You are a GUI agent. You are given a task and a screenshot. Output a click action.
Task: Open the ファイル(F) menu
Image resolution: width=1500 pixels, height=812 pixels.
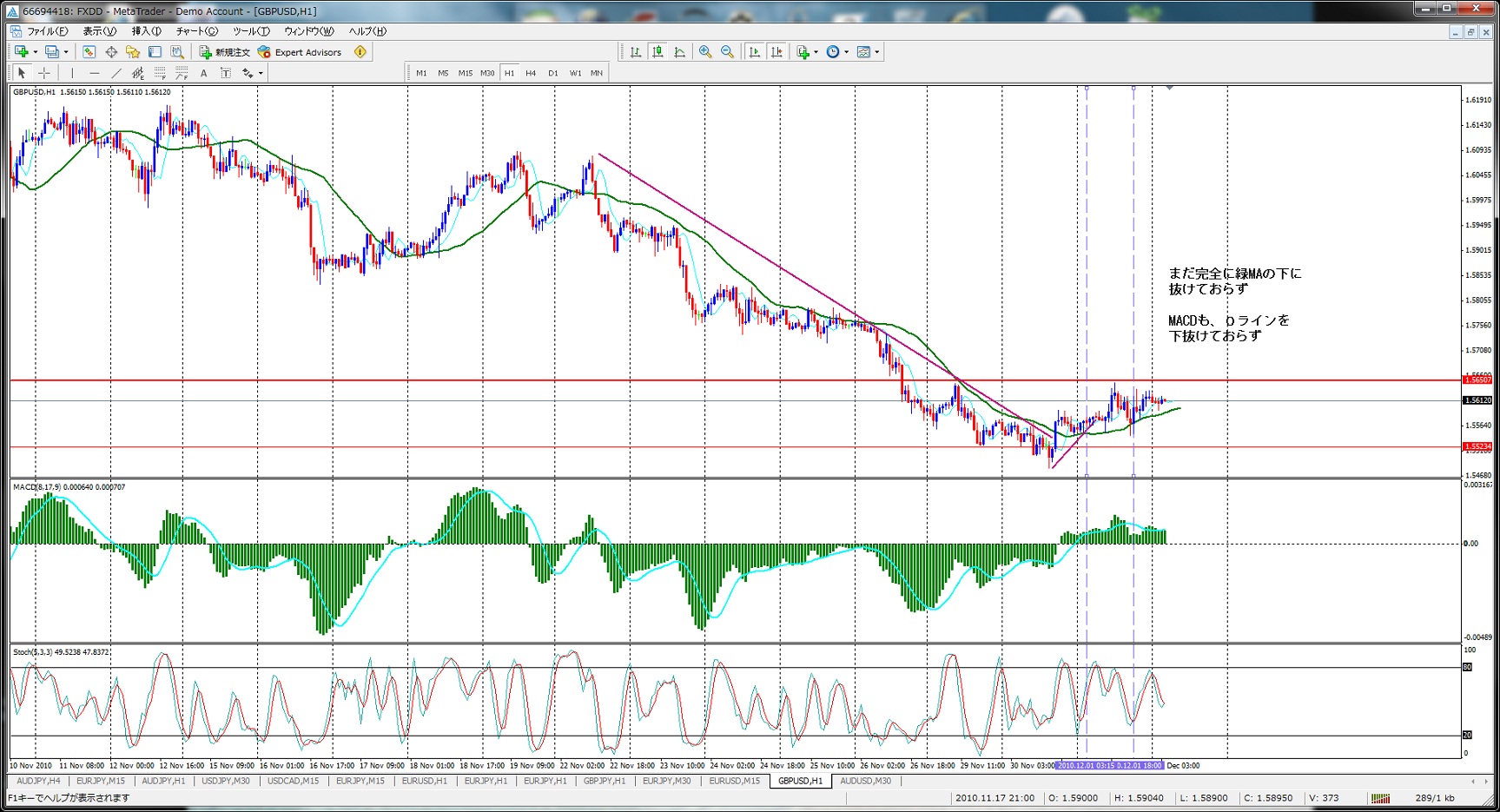[47, 31]
